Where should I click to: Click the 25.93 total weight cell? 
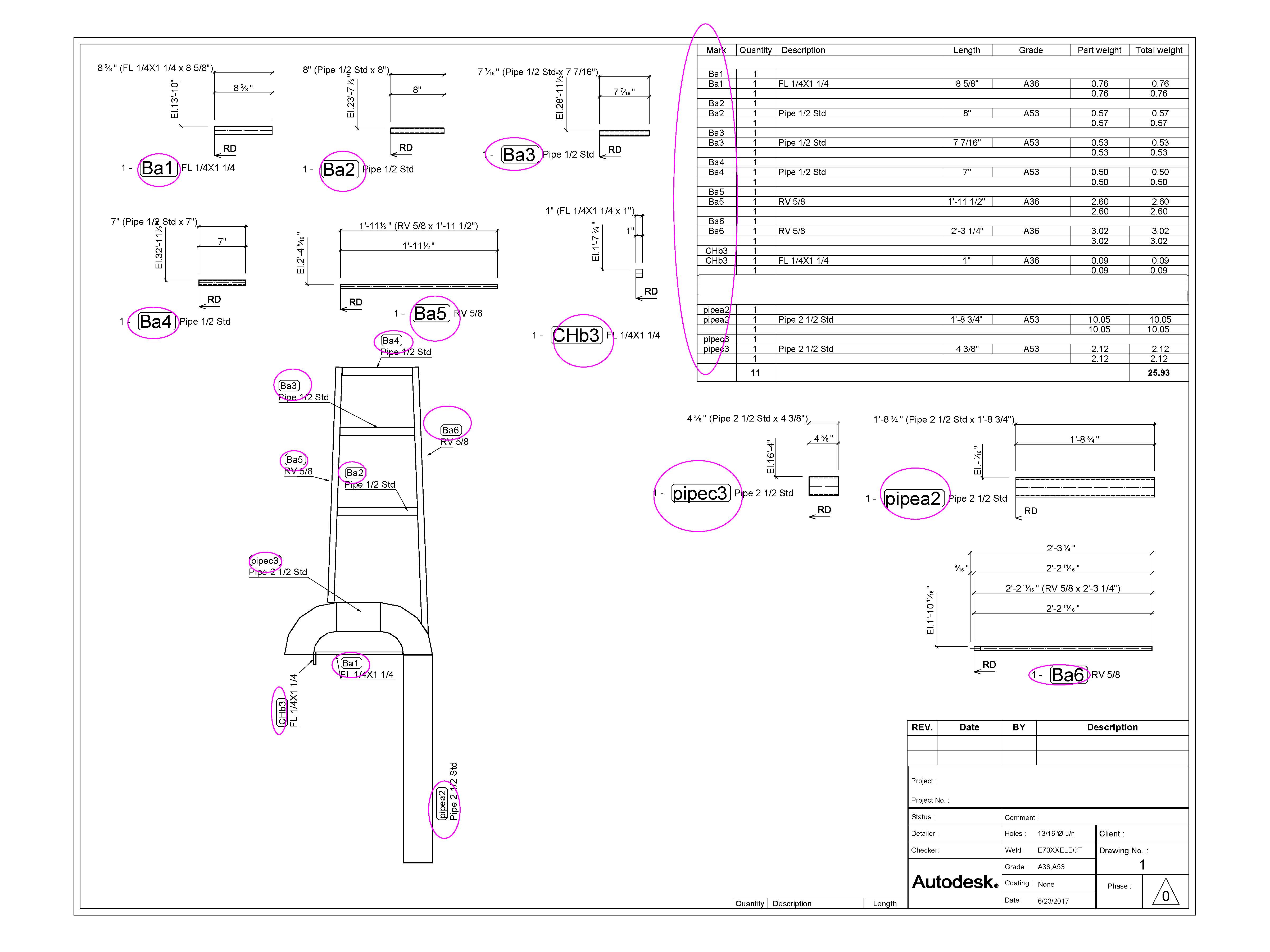1159,373
